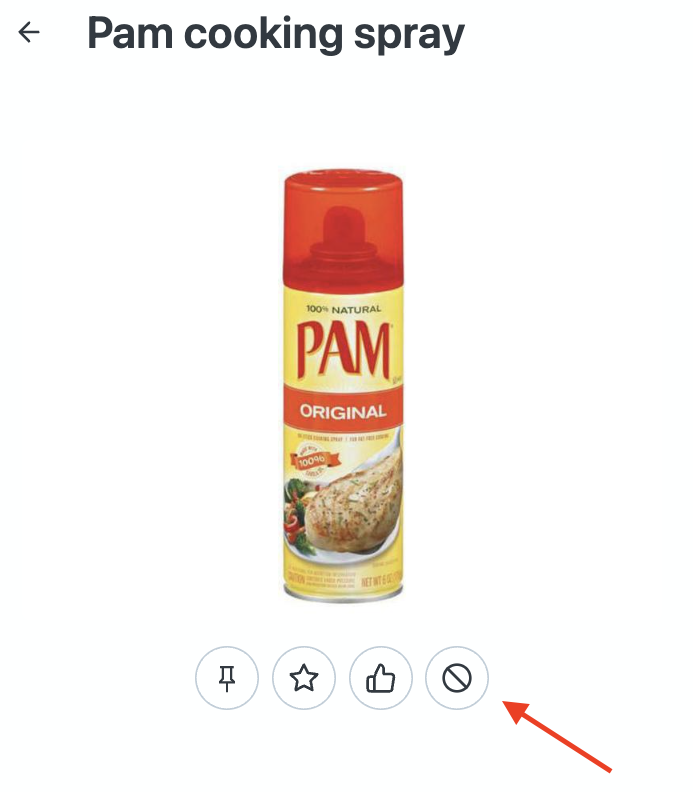
Task: Mark the item as favorite with the star
Action: click(x=304, y=678)
